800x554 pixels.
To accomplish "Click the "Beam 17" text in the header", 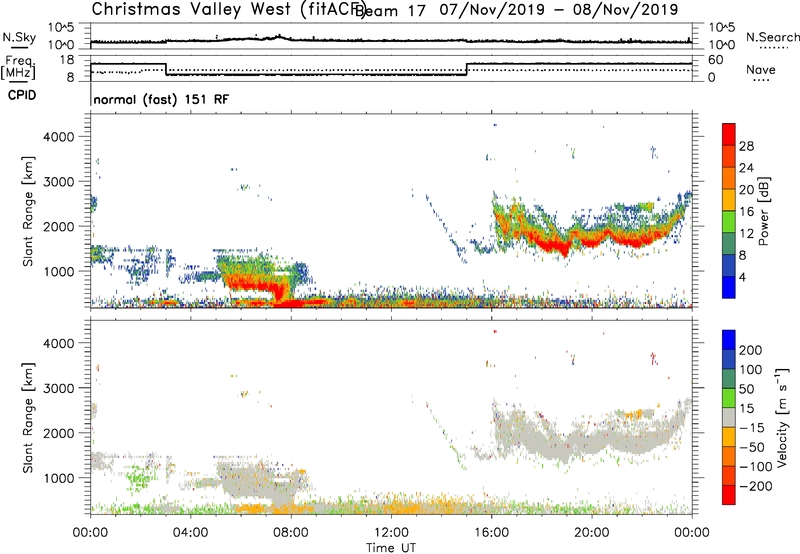I will 390,11.
